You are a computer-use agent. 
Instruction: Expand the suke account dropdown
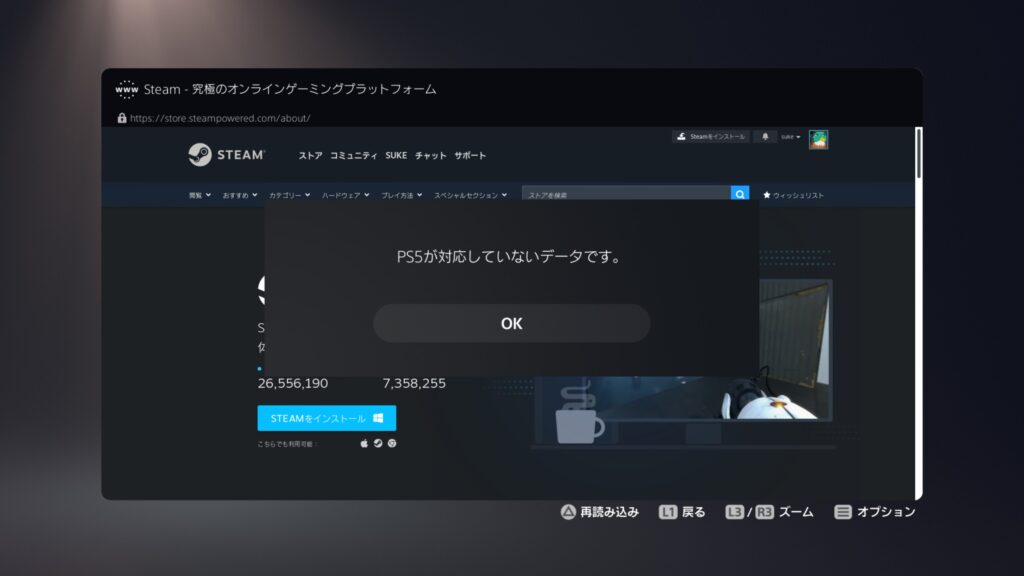point(790,137)
